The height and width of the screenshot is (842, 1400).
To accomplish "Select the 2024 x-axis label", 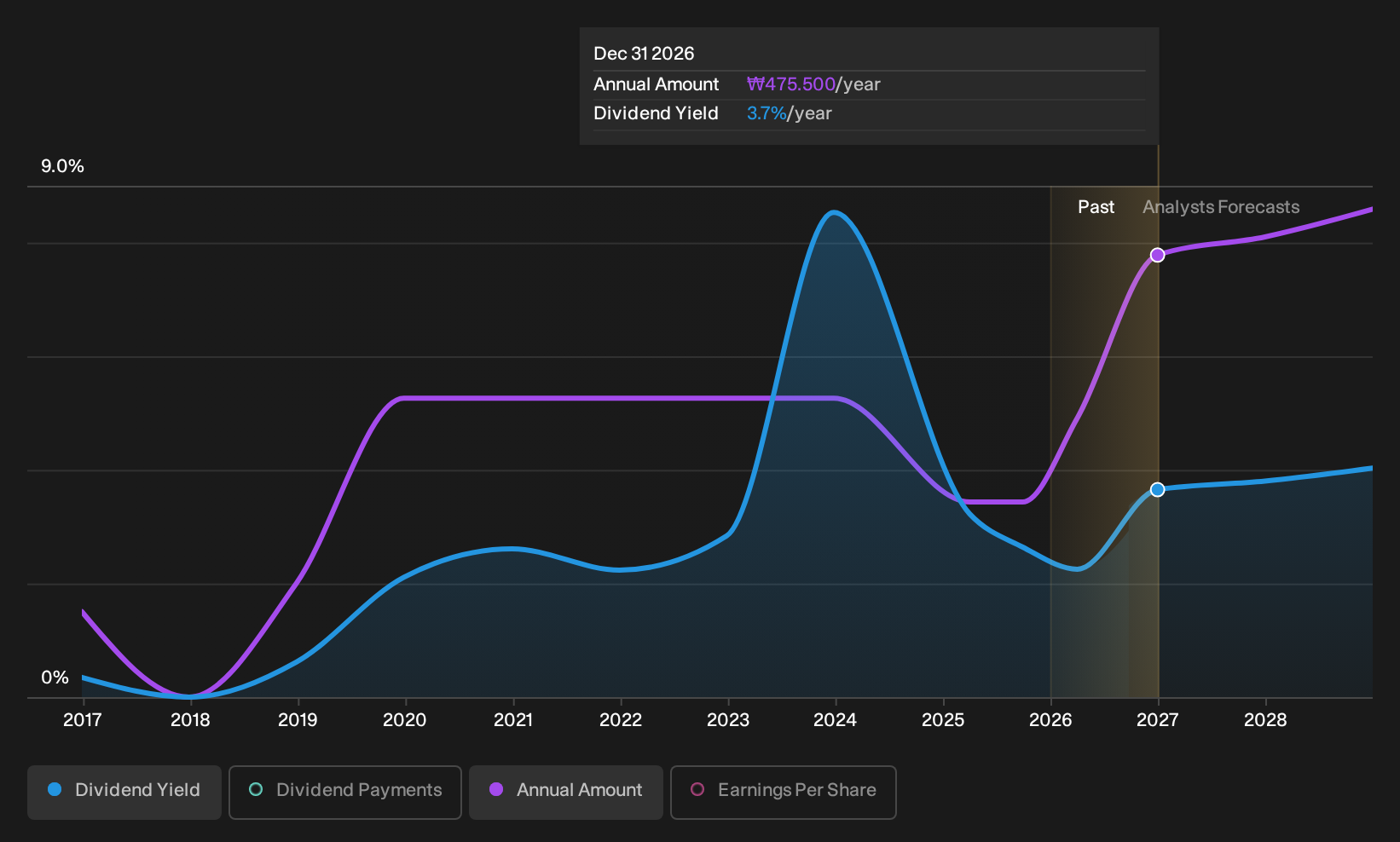I will [836, 720].
